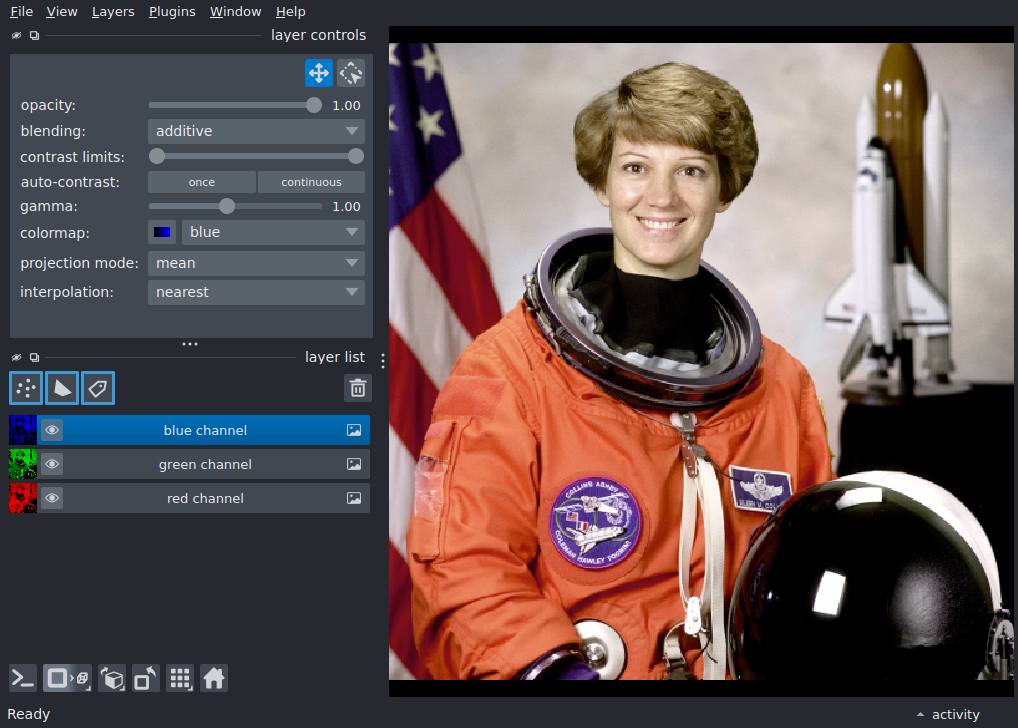
Task: Open the blending mode dropdown
Action: (256, 131)
